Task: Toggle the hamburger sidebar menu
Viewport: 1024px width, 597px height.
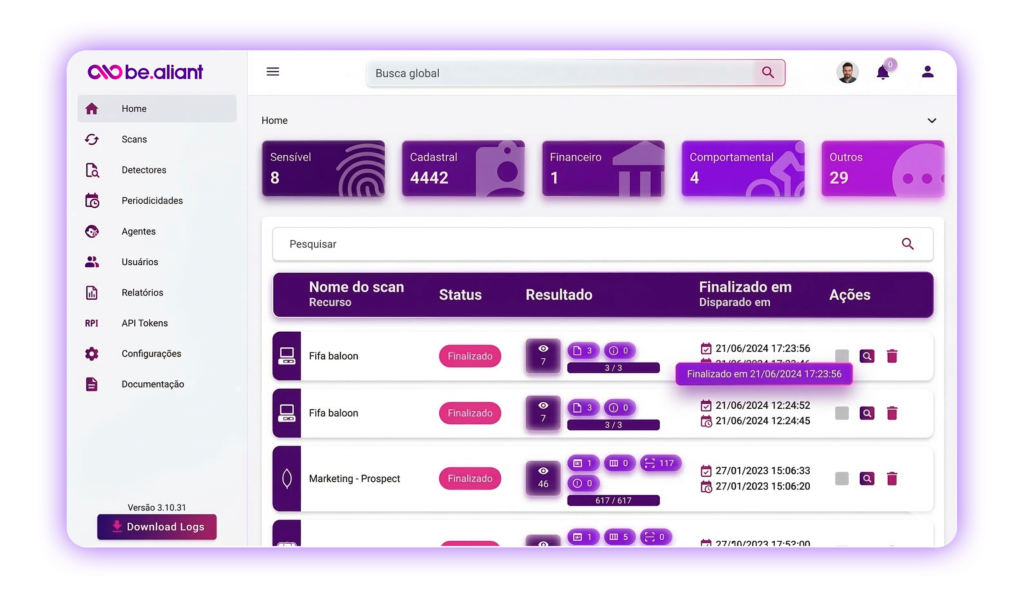Action: click(273, 72)
